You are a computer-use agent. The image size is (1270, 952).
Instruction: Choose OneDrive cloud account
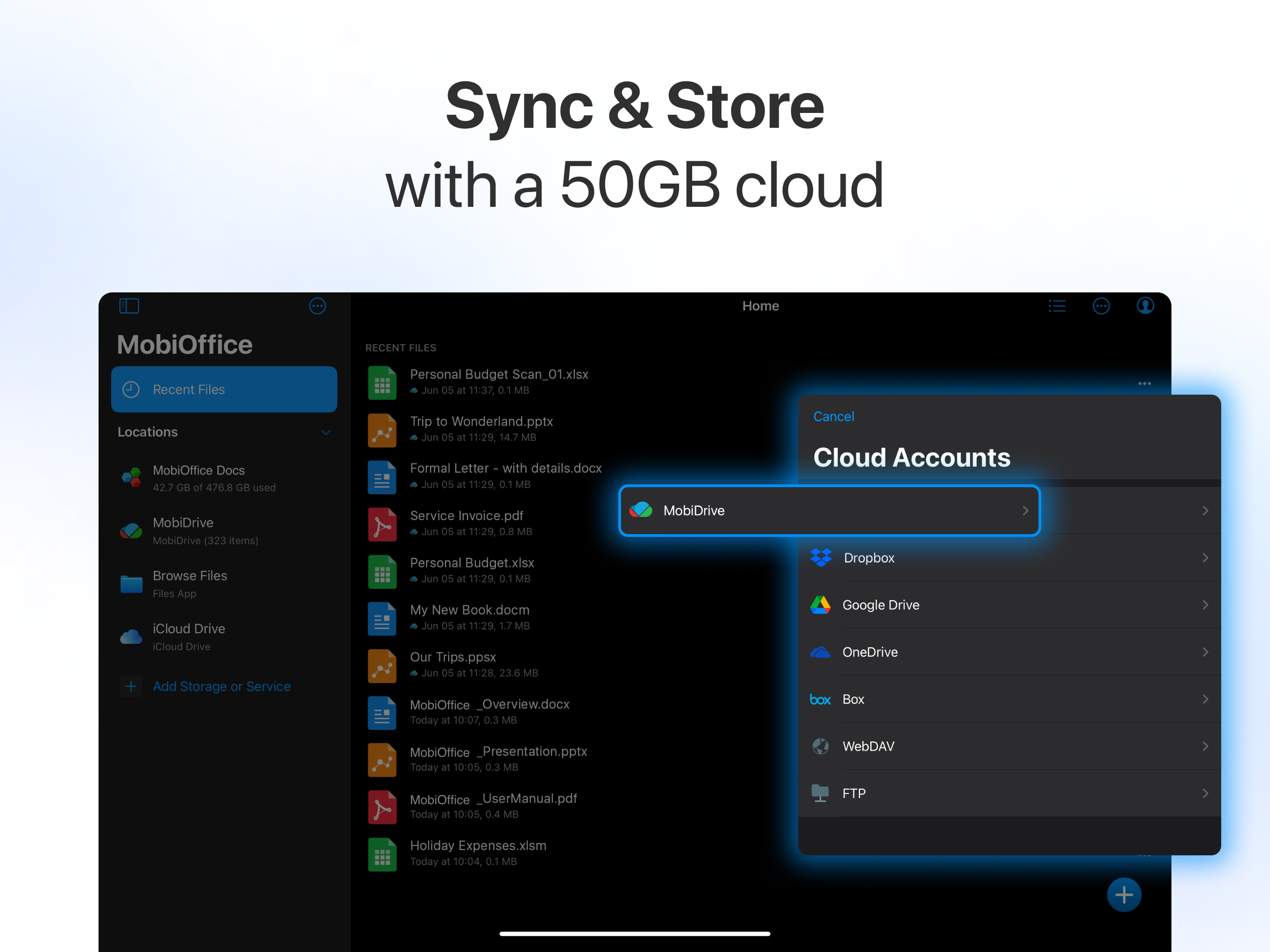(1009, 652)
